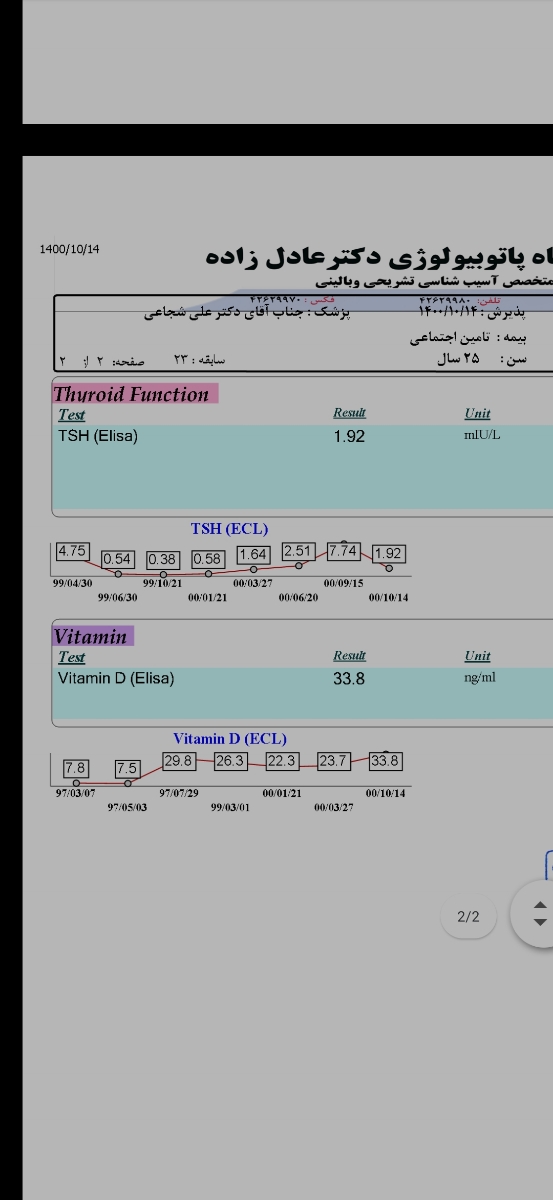This screenshot has height=1200, width=553.
Task: Select the TSH (ECL) chart title
Action: pos(230,528)
